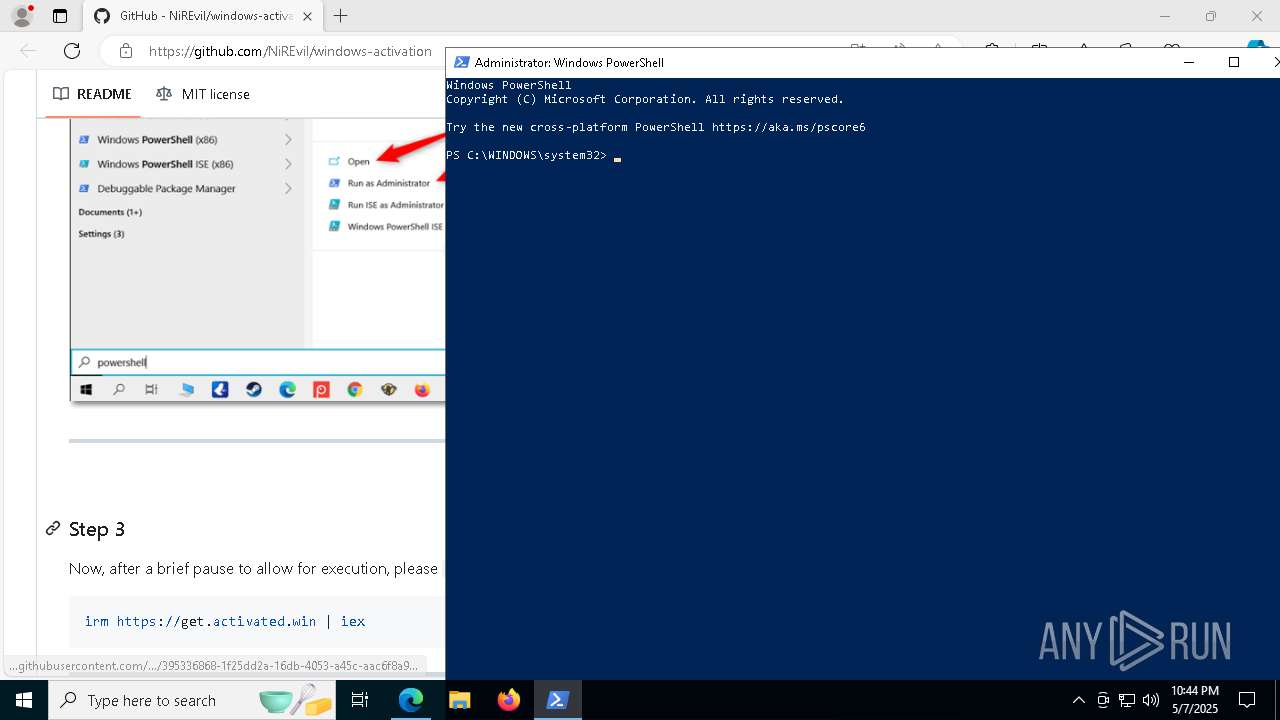Launch Firefox from the taskbar
Image resolution: width=1280 pixels, height=720 pixels.
coord(509,700)
